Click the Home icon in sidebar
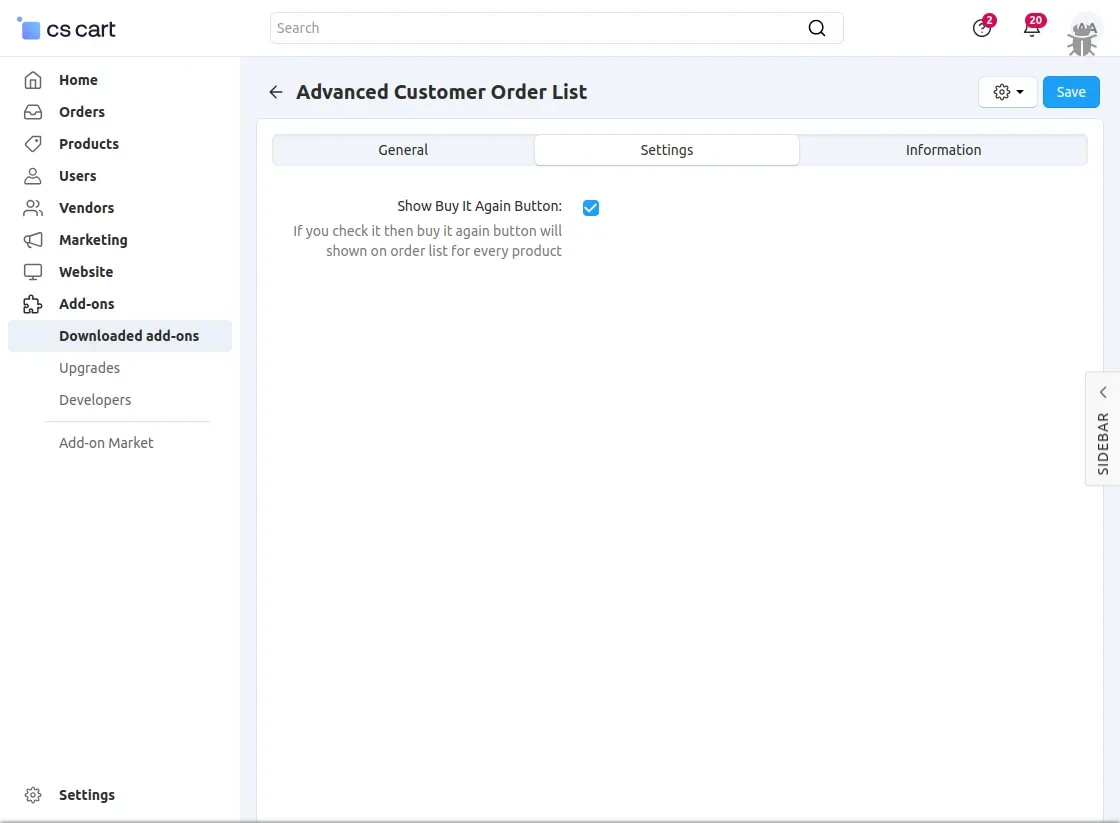Screen dimensions: 1120x823 [33, 80]
